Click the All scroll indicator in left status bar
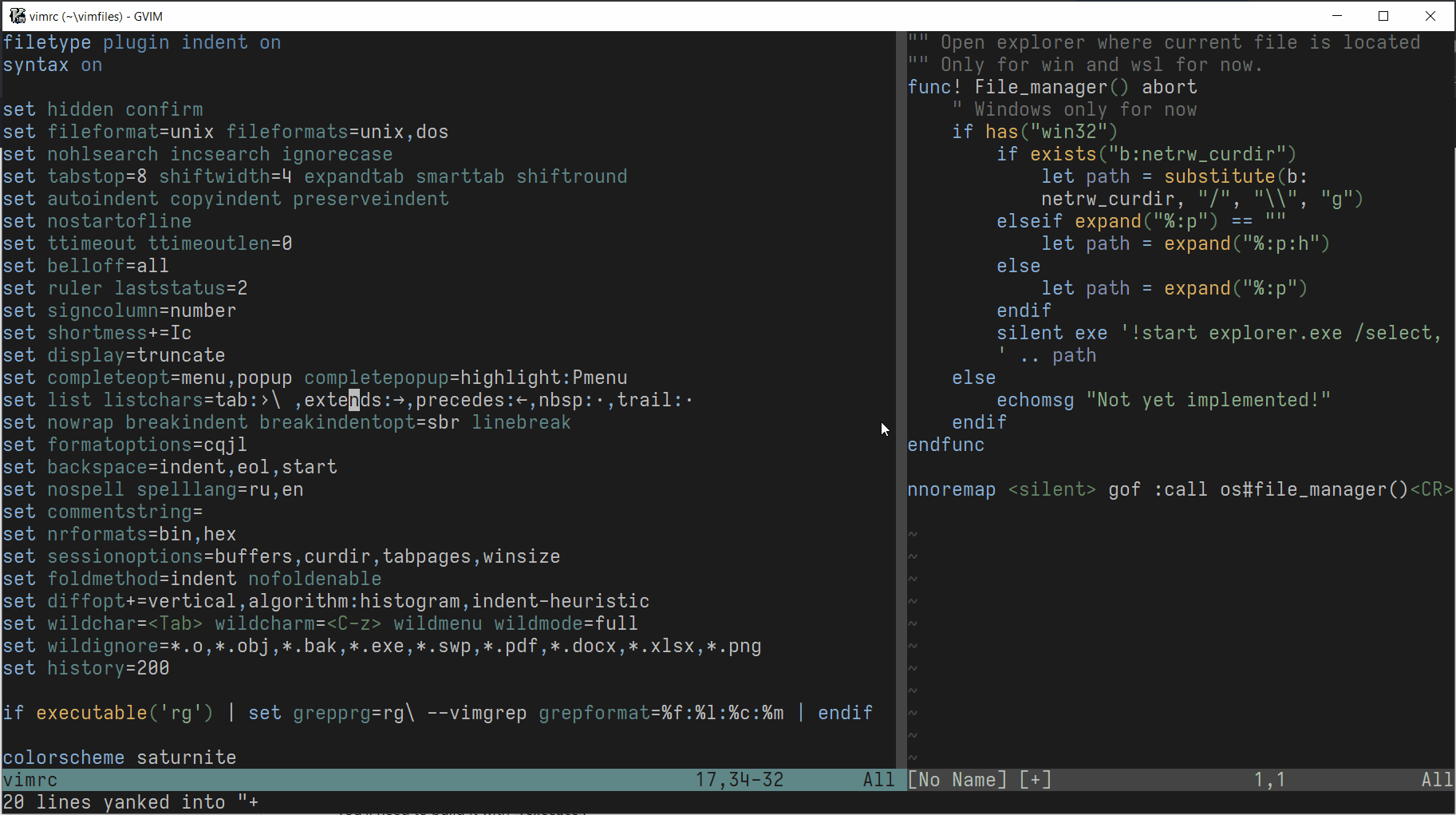The image size is (1456, 815). click(878, 780)
